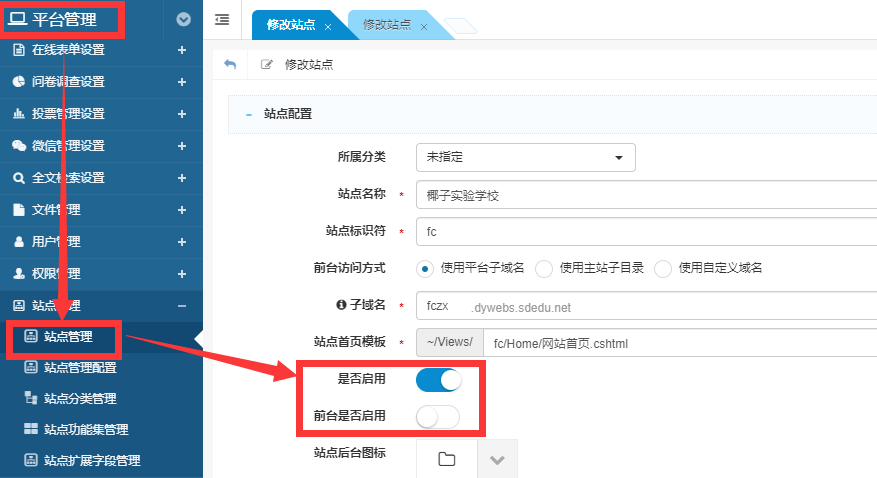The image size is (877, 478).
Task: Expand the 用户管理 menu section
Action: (x=181, y=242)
